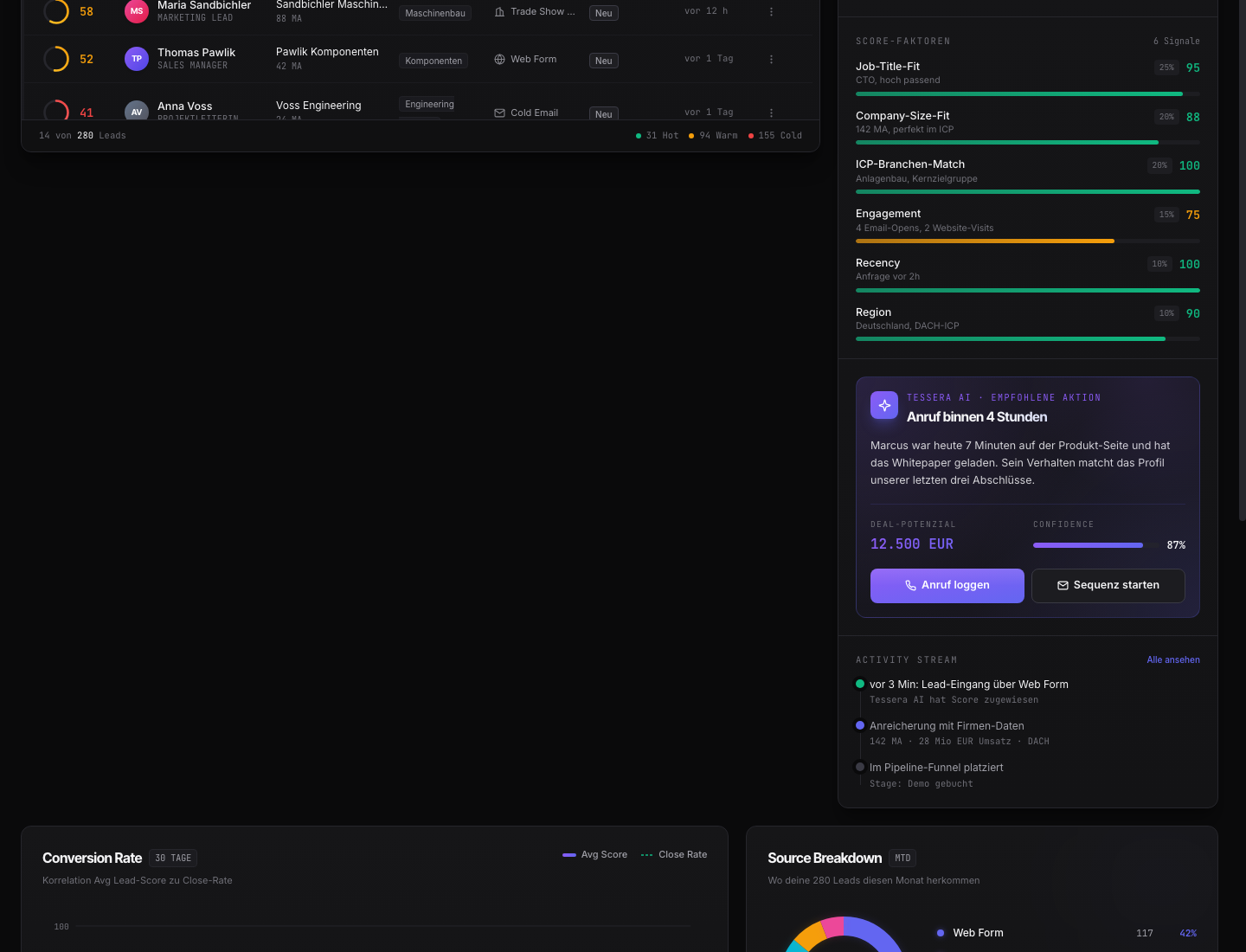Toggle the Avg Score legend series
The image size is (1246, 952).
point(595,855)
